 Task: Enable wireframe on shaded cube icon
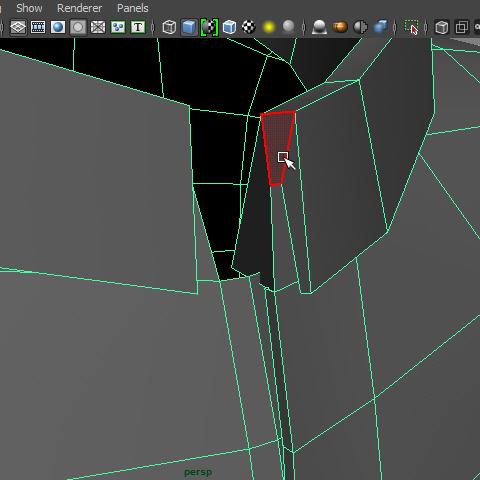click(229, 27)
